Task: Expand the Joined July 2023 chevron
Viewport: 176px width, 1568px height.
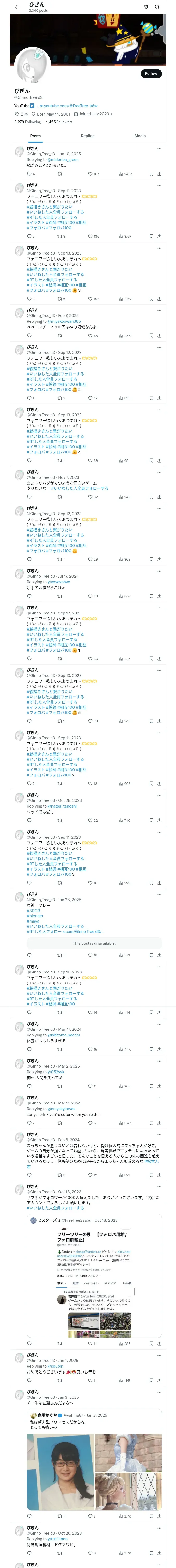Action: click(x=111, y=114)
